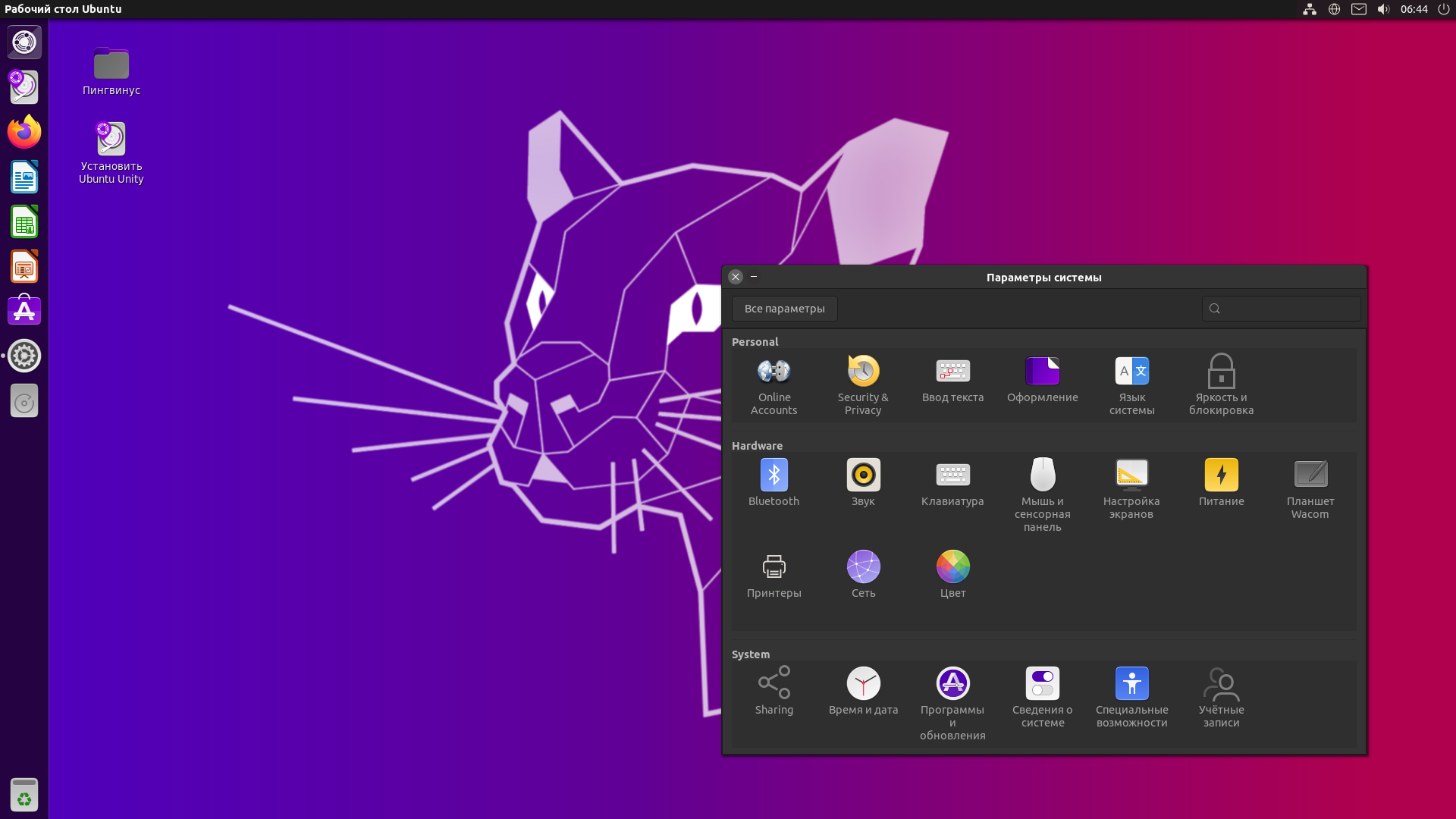The height and width of the screenshot is (819, 1456).
Task: Click search icon in Параметры системы
Action: (x=1214, y=308)
